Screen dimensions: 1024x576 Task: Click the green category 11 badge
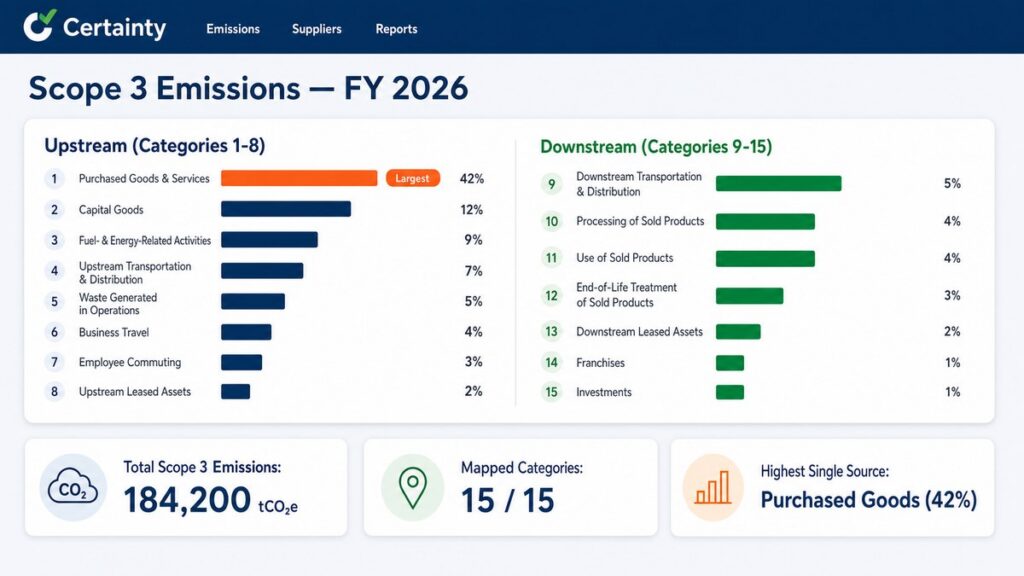coord(552,258)
